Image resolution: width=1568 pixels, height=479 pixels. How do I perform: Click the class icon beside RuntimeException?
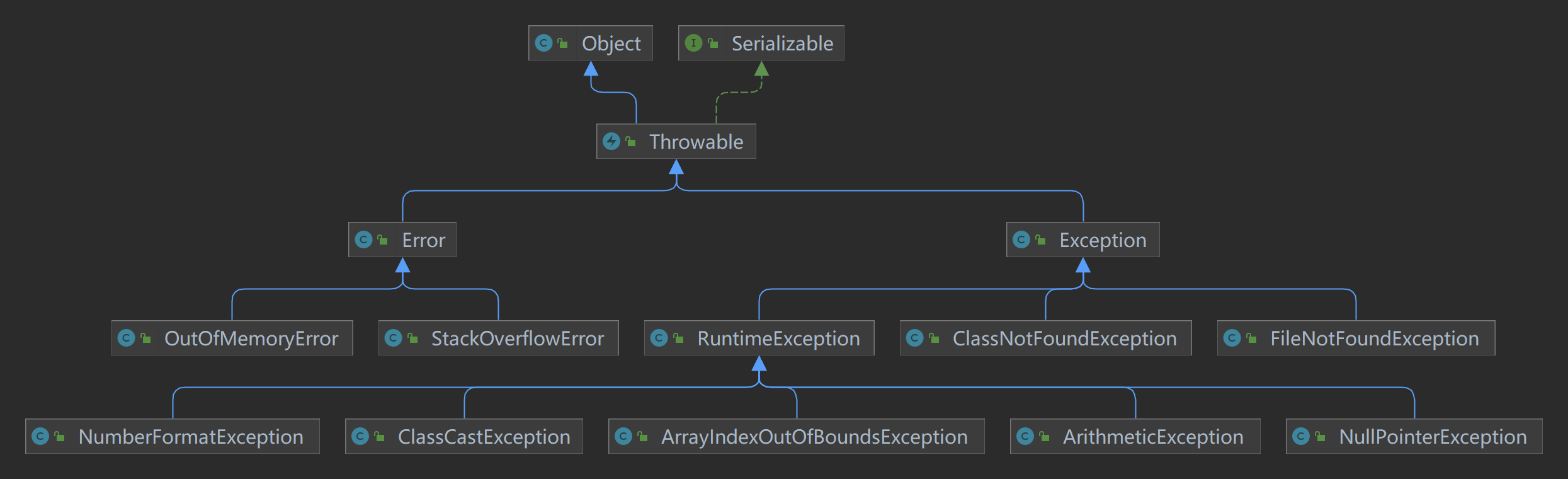659,338
